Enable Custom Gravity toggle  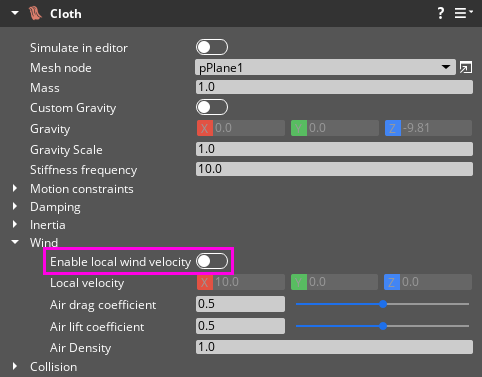pyautogui.click(x=212, y=107)
